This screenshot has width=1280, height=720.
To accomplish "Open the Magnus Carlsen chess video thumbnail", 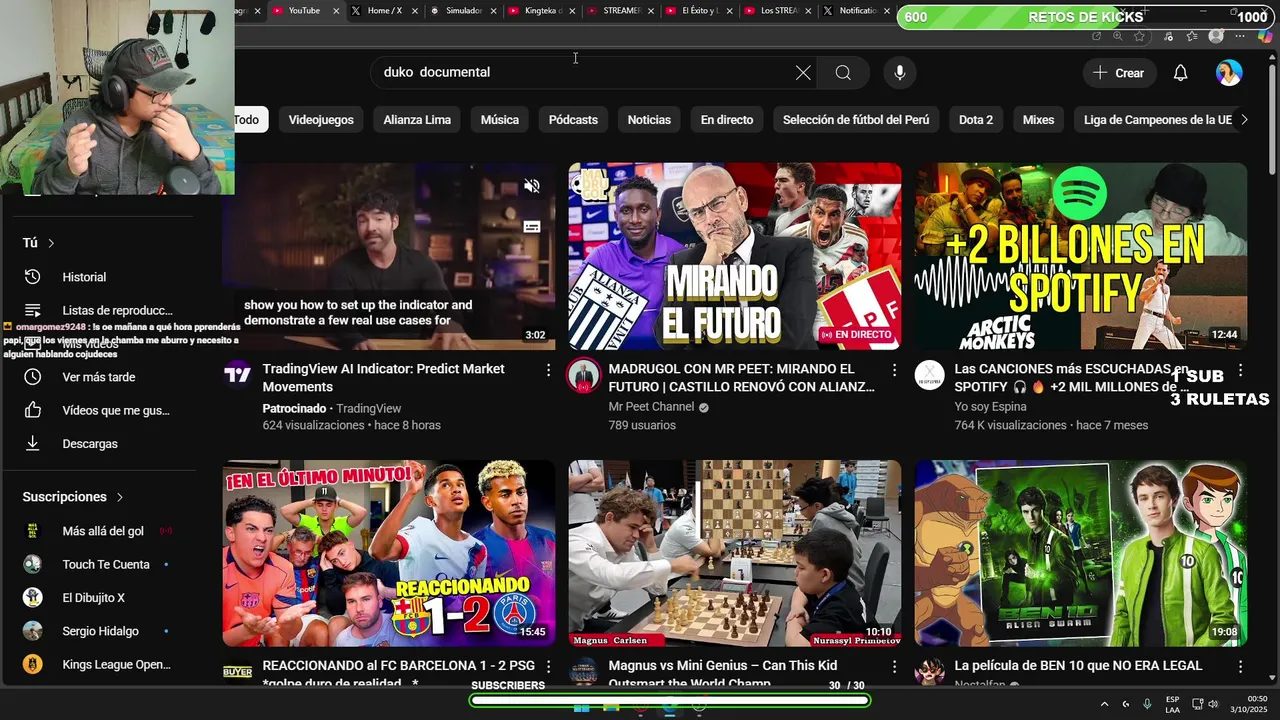I will pos(735,553).
